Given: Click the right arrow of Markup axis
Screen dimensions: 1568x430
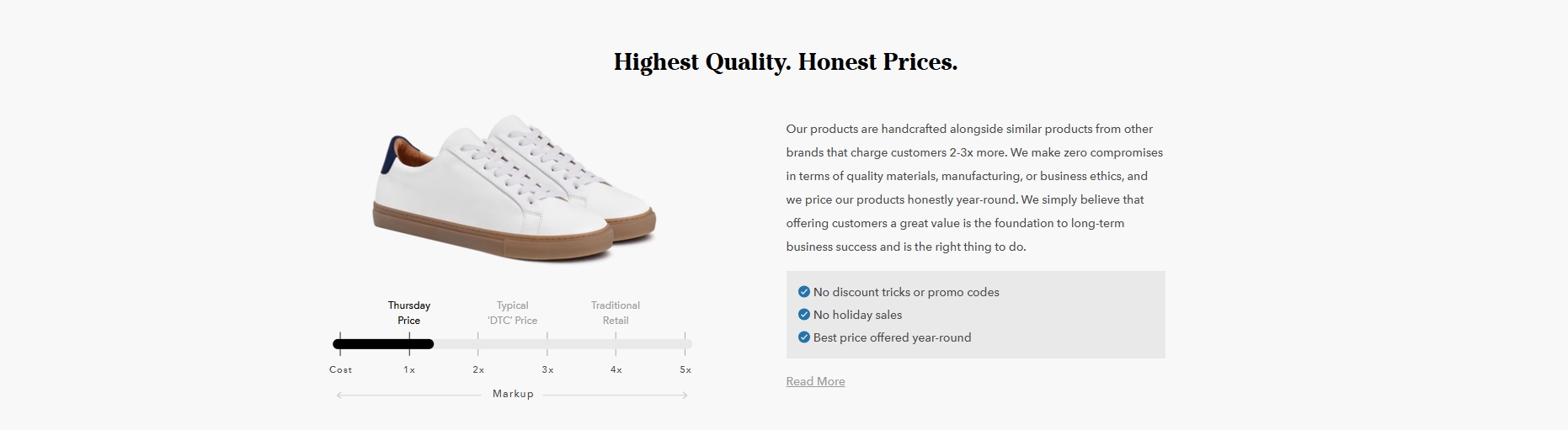Looking at the screenshot, I should coord(685,395).
